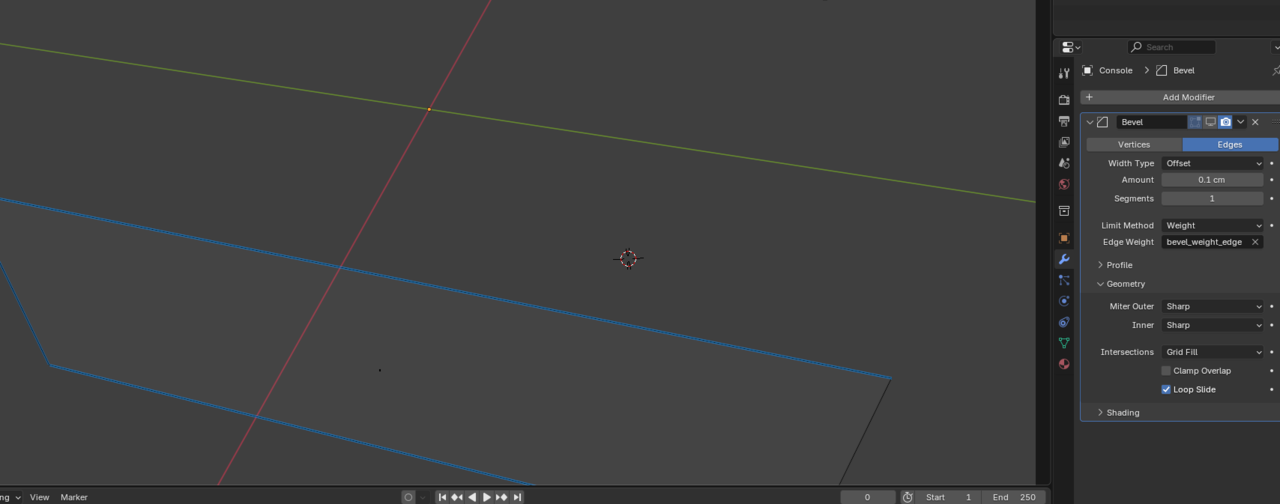Click the properties Search field
The height and width of the screenshot is (504, 1280).
(x=1171, y=47)
